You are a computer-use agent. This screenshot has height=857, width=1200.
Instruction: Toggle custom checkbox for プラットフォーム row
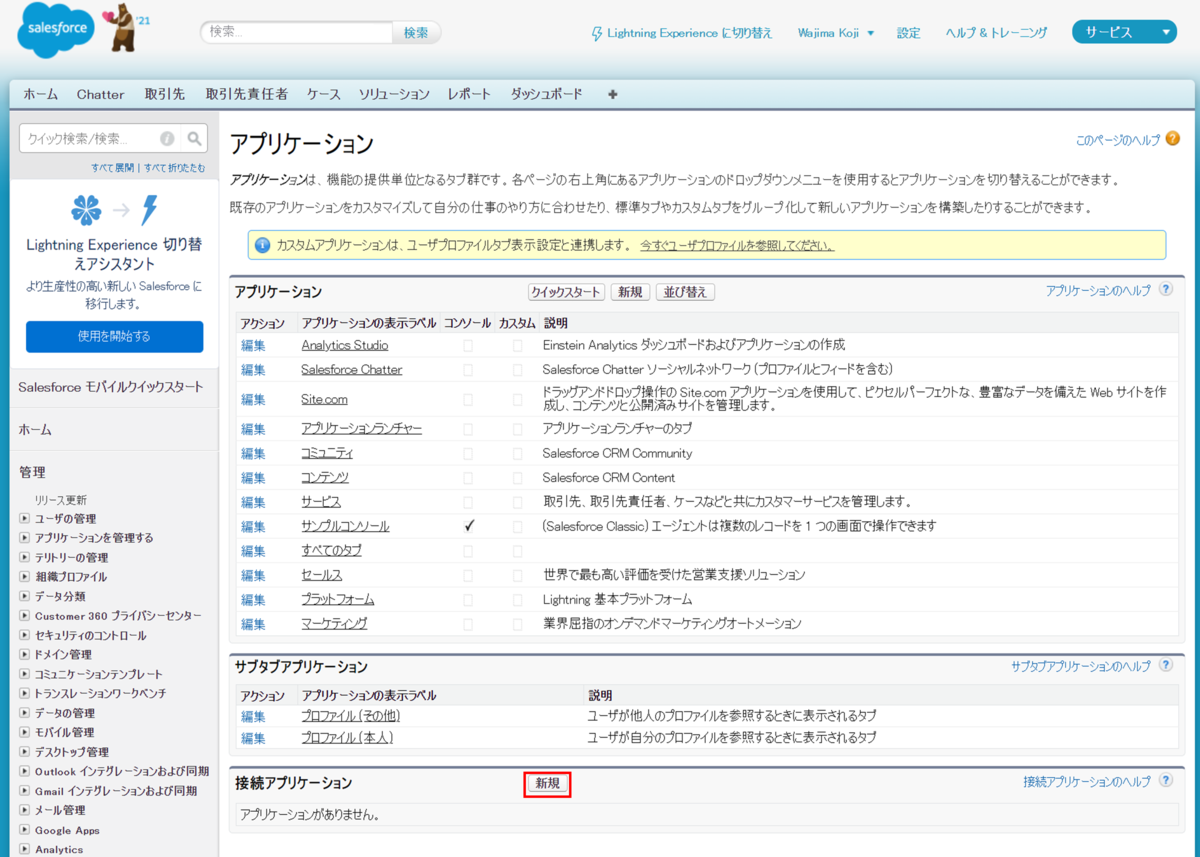point(517,600)
